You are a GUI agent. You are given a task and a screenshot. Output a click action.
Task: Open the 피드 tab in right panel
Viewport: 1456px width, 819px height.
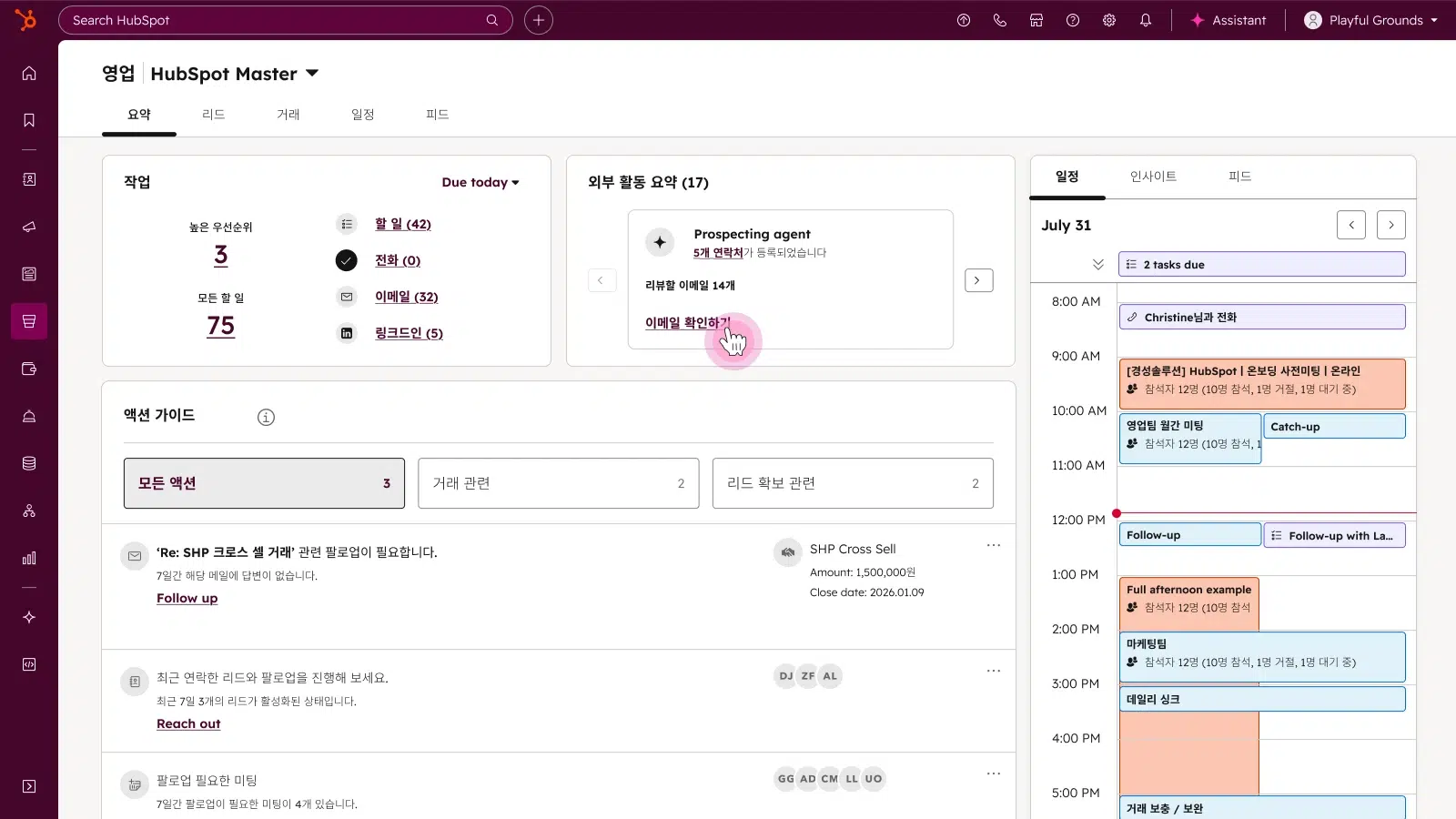click(x=1239, y=177)
